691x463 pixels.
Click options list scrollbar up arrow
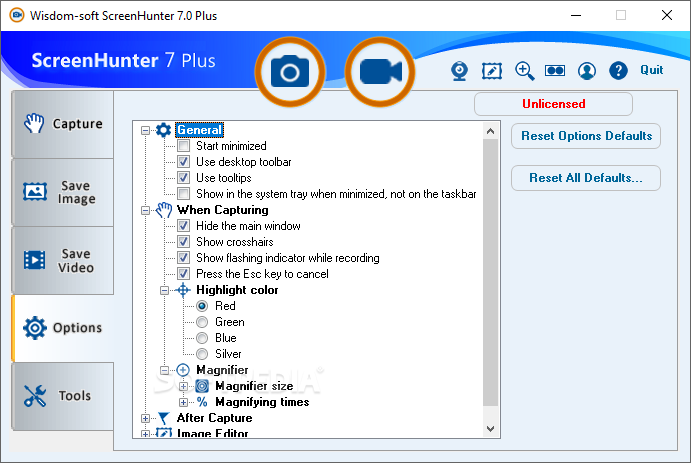pyautogui.click(x=490, y=131)
